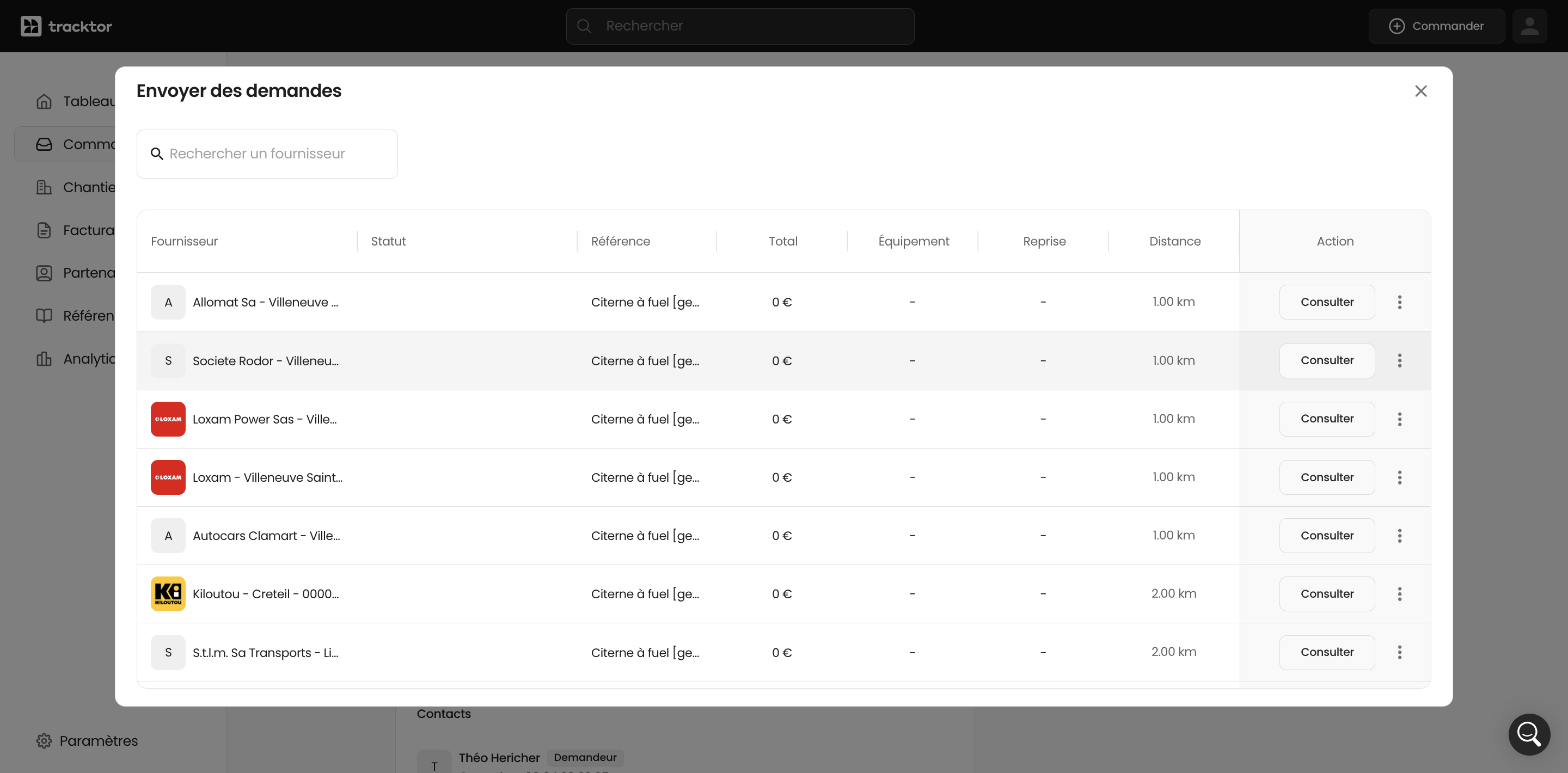Consult the S.t.l.m. Sa Transports supplier
This screenshot has width=1568, height=773.
click(x=1327, y=652)
